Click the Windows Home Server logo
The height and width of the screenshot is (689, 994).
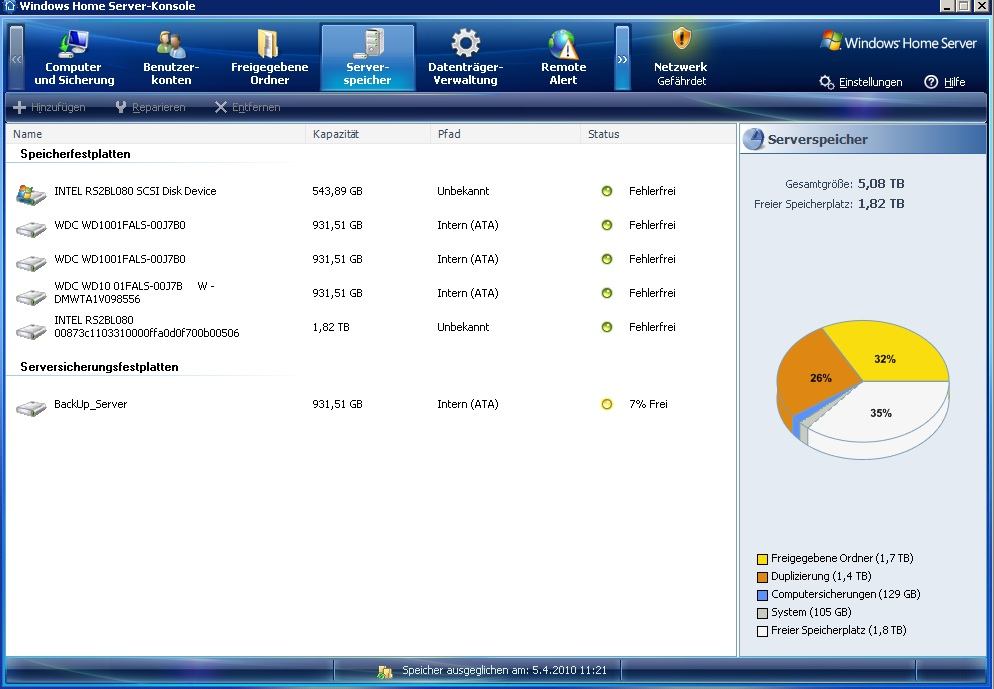898,42
